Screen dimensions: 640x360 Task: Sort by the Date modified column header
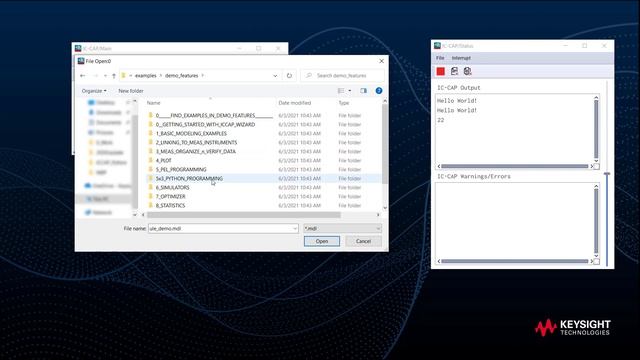point(295,103)
